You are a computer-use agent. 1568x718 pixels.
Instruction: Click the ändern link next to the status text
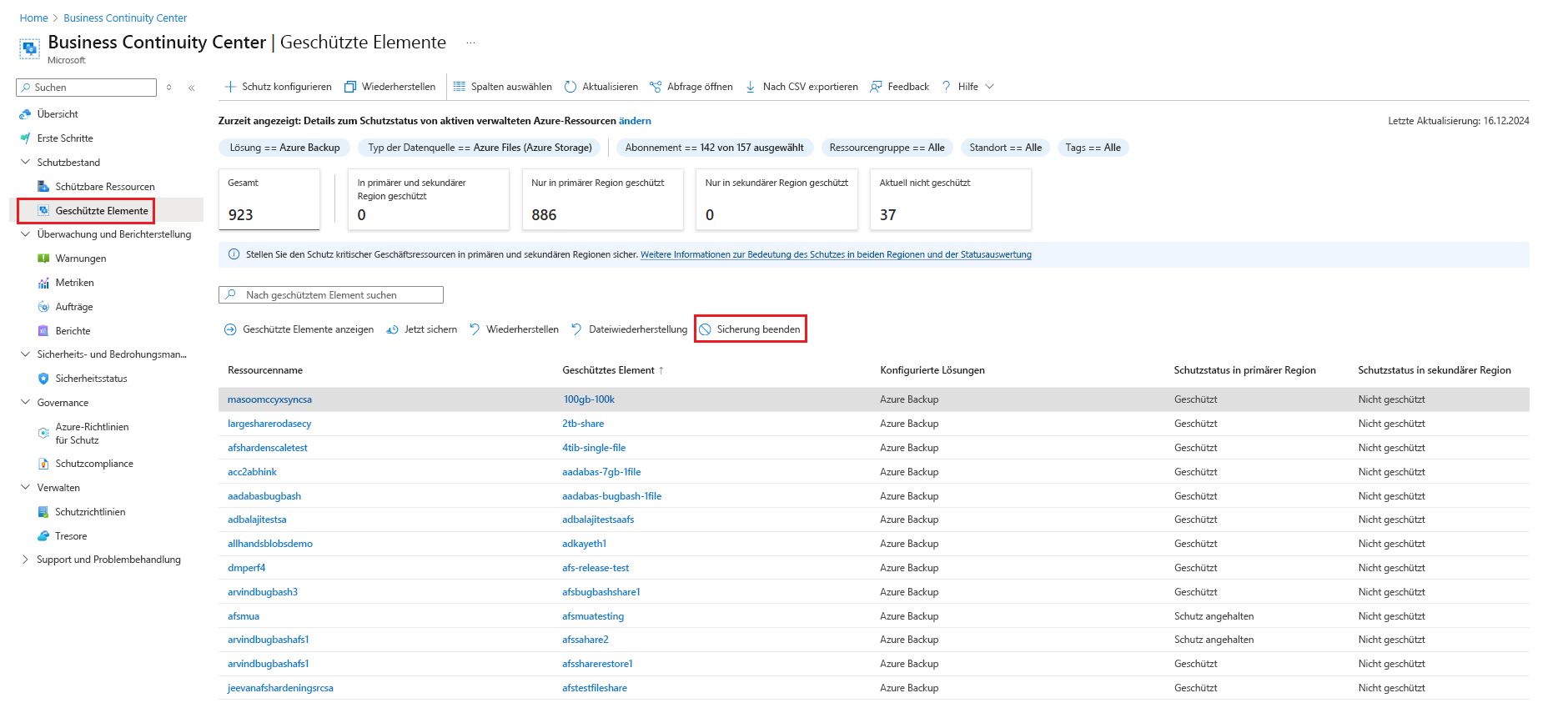(x=635, y=121)
